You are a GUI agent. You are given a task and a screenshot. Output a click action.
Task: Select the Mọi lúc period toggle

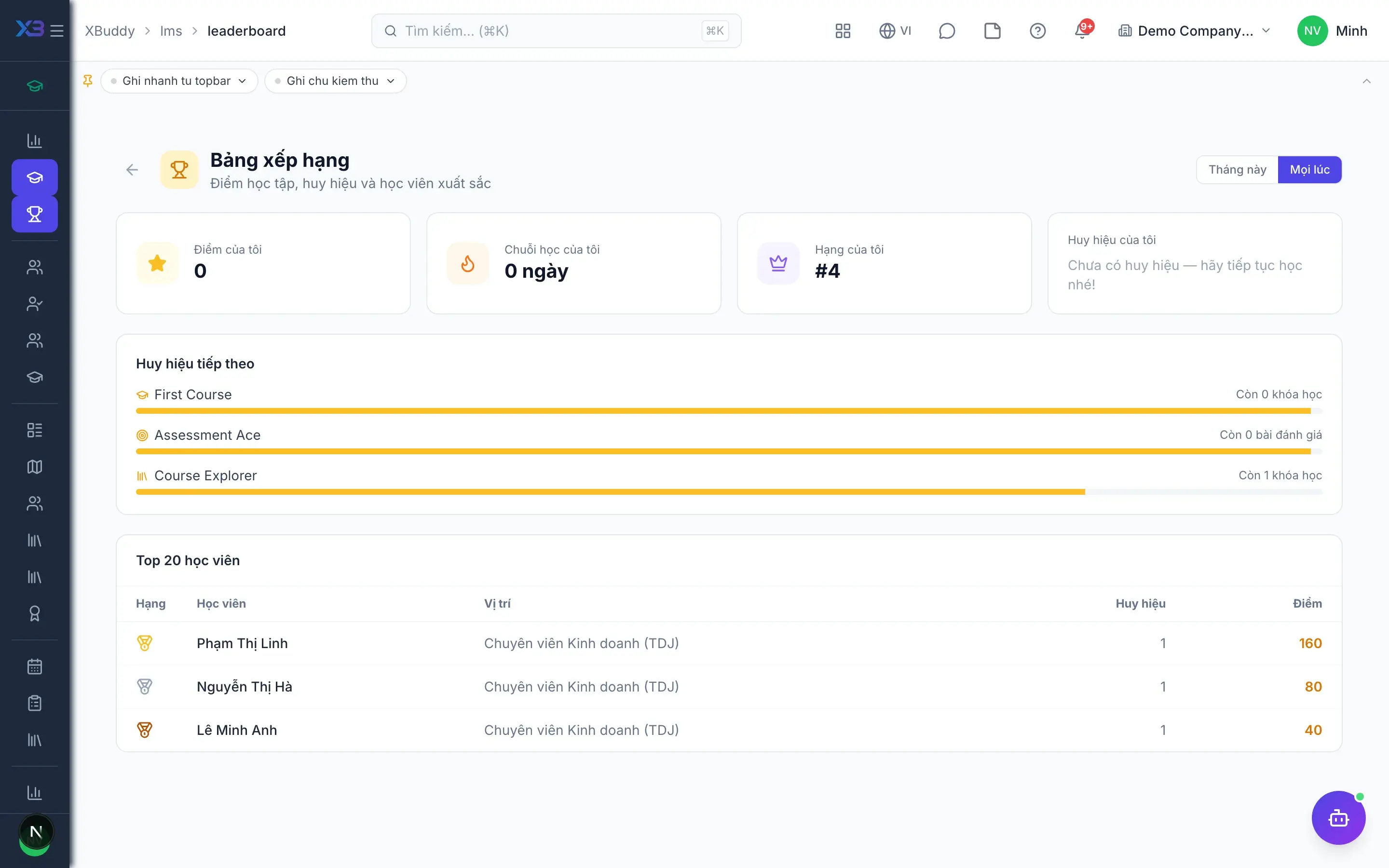[x=1309, y=169]
